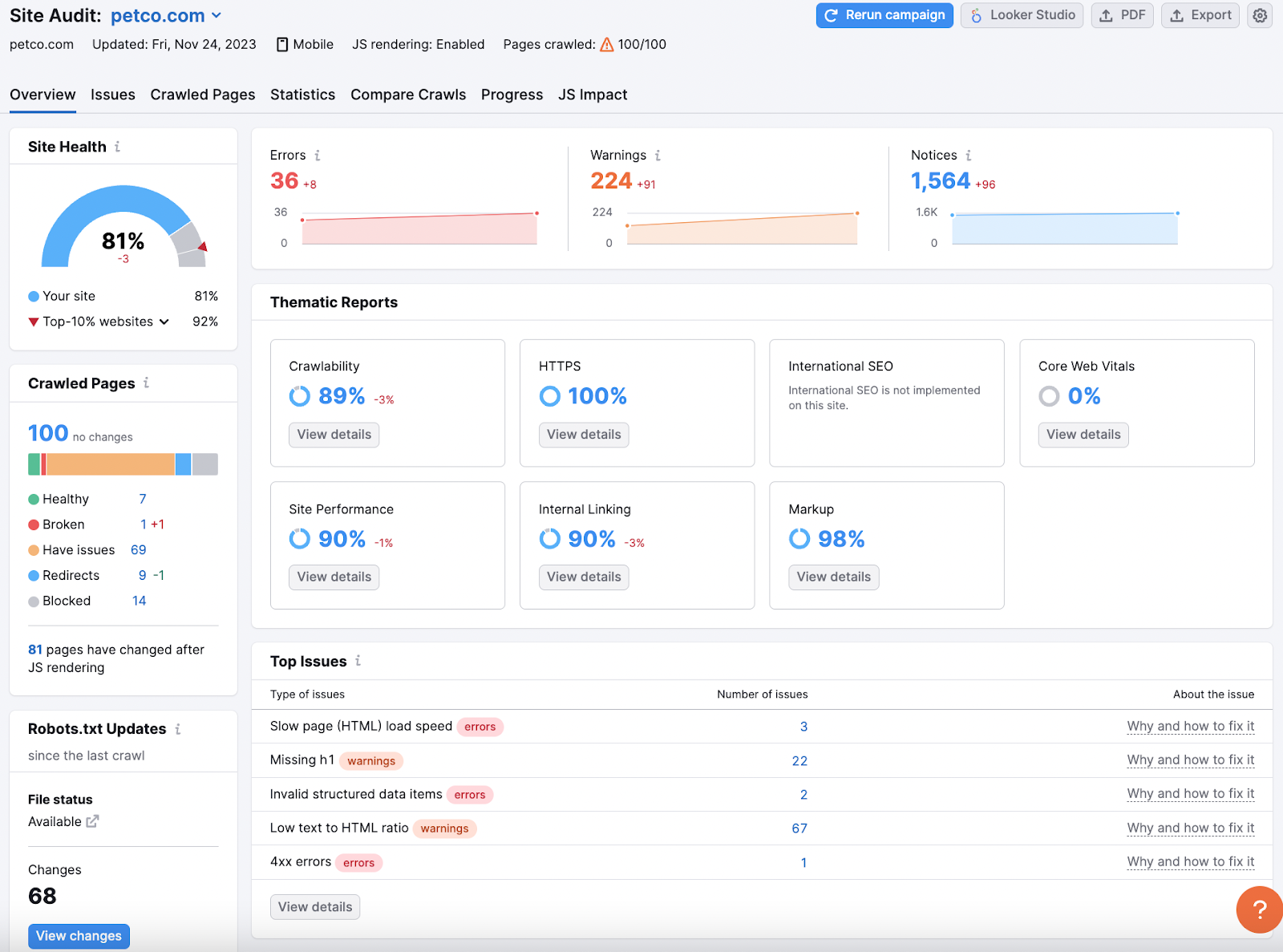Screen dimensions: 1283x952
Task: Switch to the Issues tab
Action: (112, 95)
